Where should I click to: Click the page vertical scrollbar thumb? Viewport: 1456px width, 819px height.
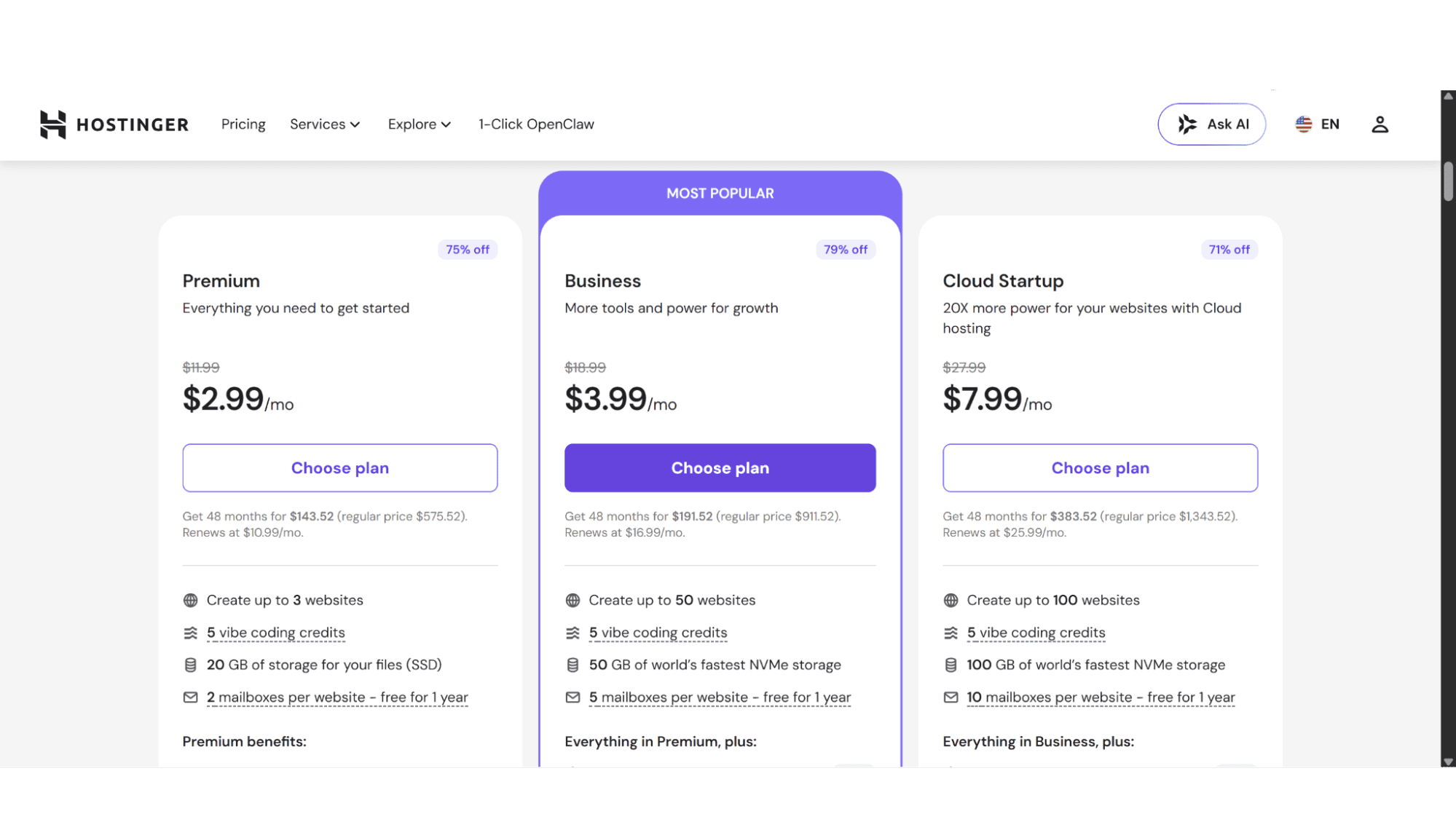tap(1448, 181)
